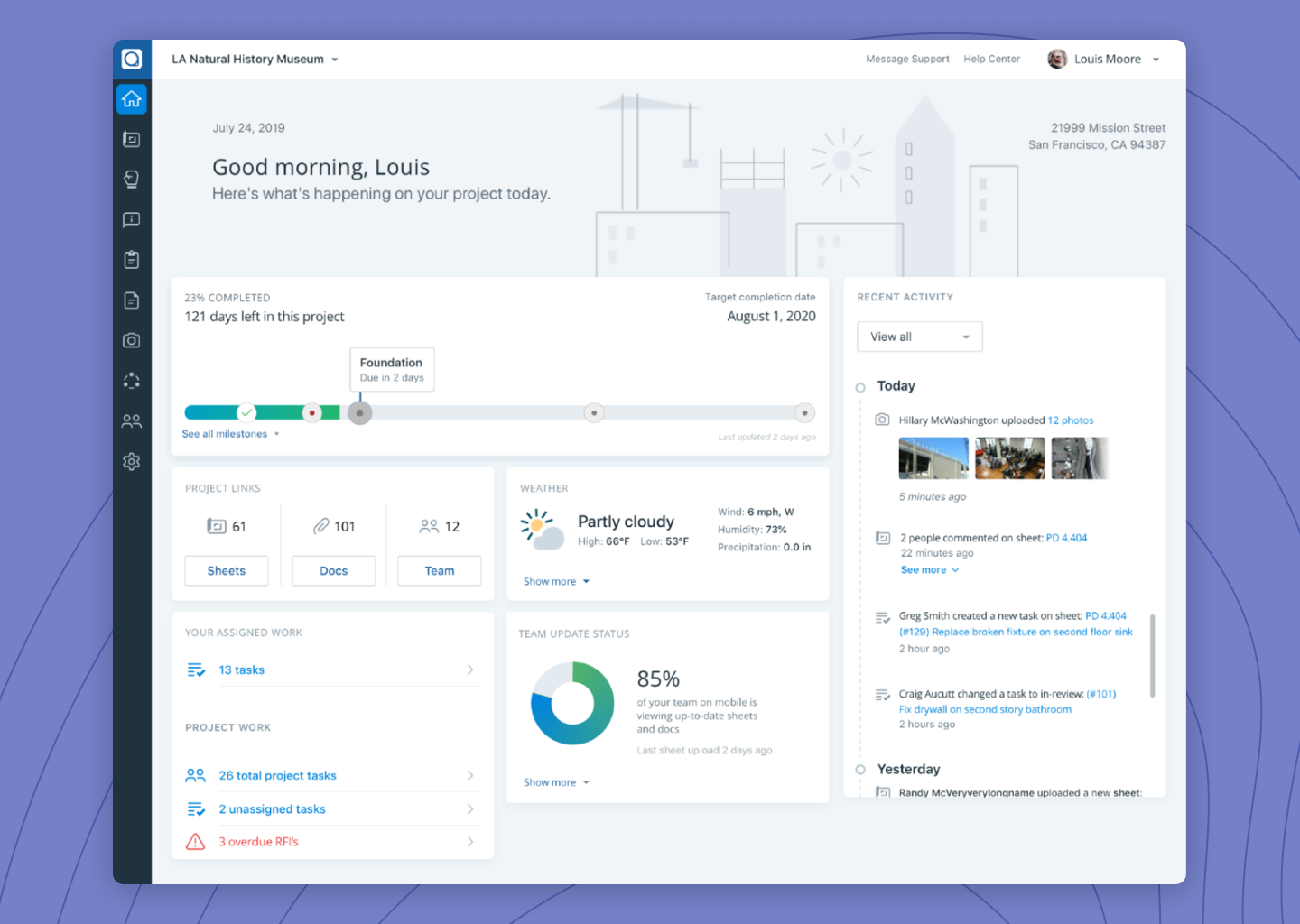Image resolution: width=1300 pixels, height=924 pixels.
Task: Open the comments speech-bubble sidebar icon
Action: coord(132,219)
